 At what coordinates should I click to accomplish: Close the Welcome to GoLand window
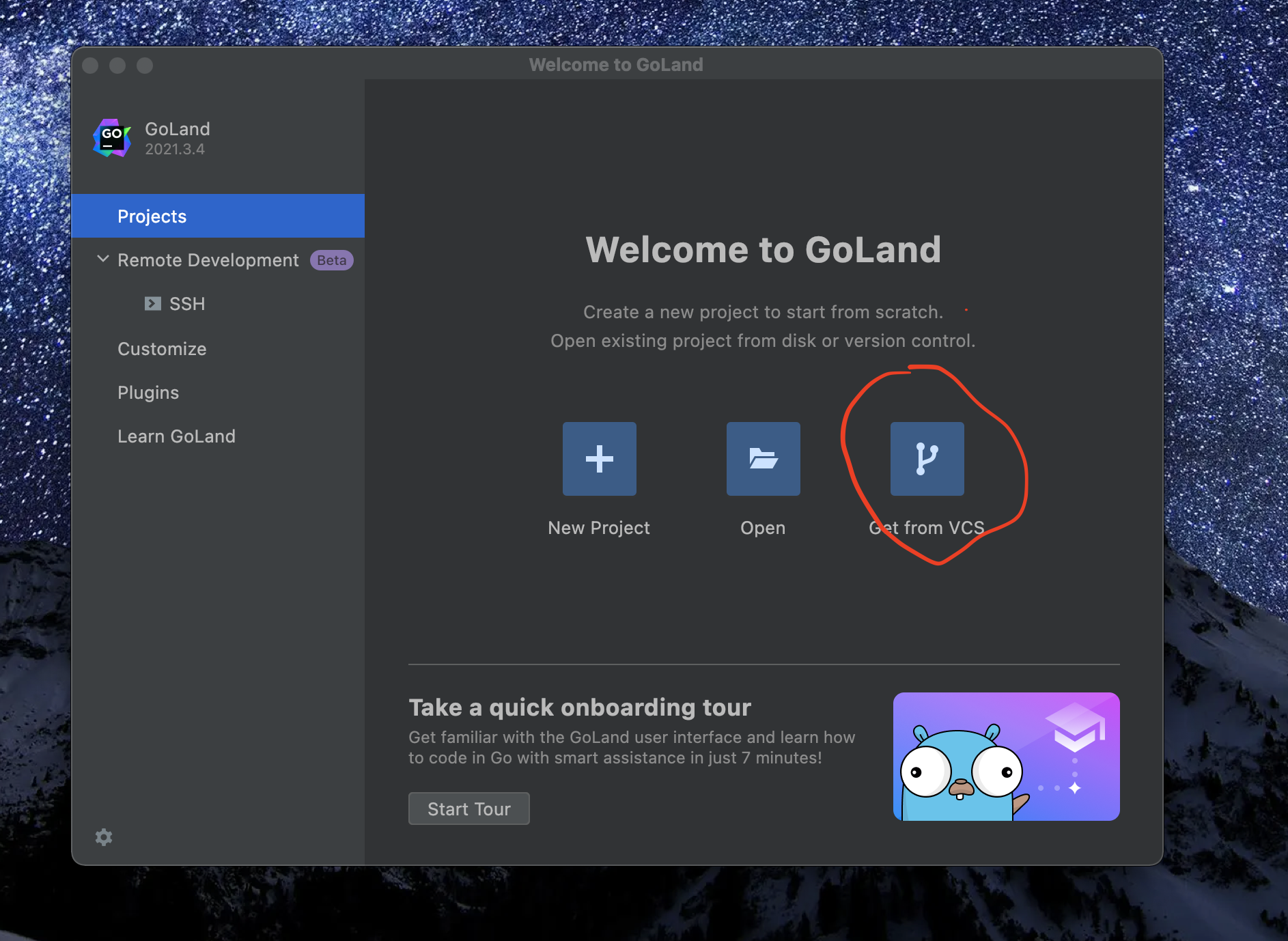coord(90,66)
